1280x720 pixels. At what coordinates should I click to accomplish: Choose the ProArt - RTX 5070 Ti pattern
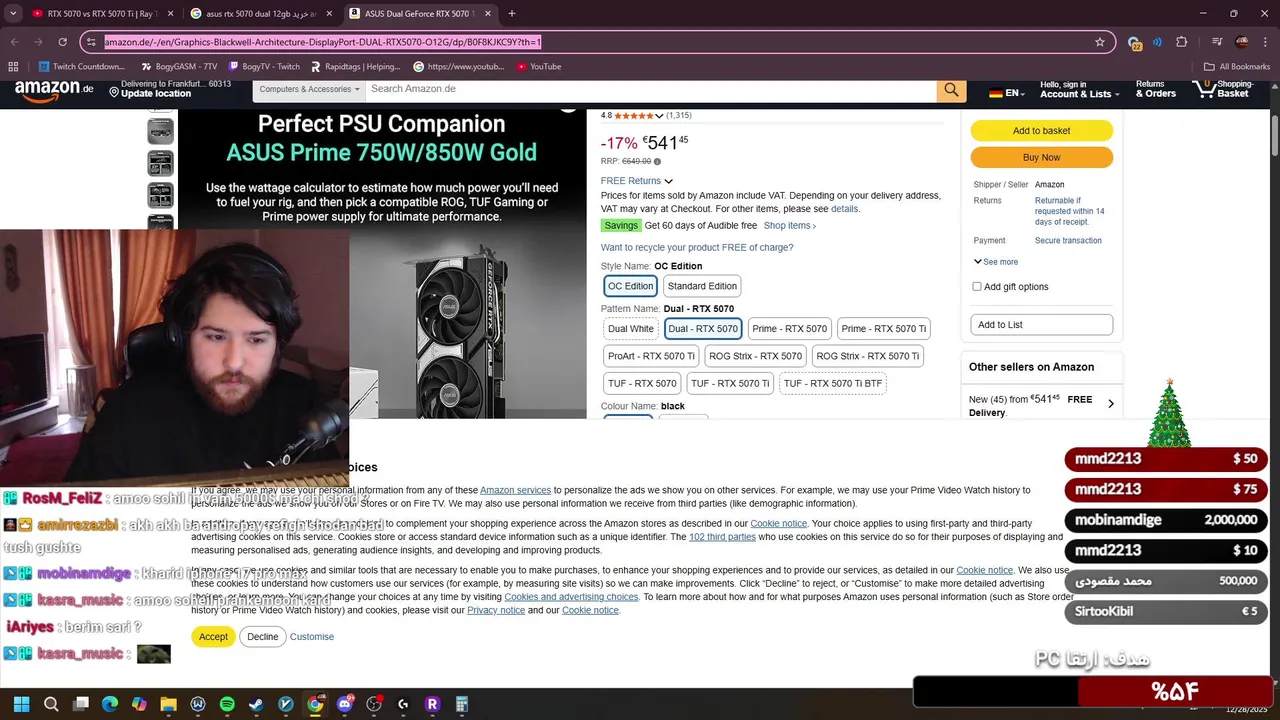[x=651, y=356]
